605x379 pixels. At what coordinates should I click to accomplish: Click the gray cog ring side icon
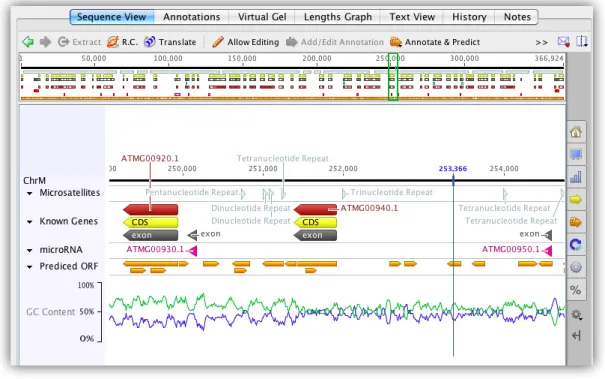point(576,267)
